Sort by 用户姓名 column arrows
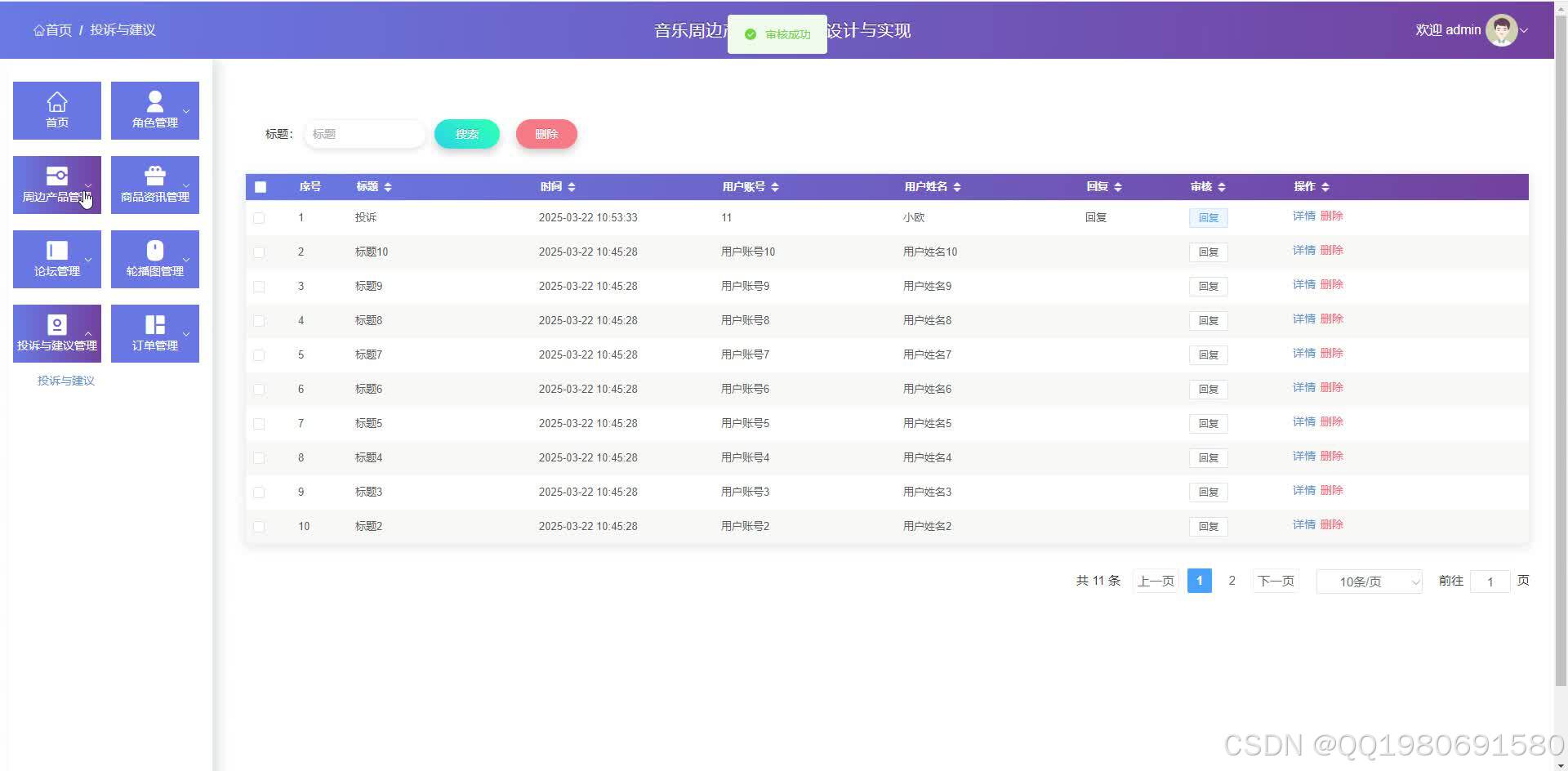 click(957, 187)
